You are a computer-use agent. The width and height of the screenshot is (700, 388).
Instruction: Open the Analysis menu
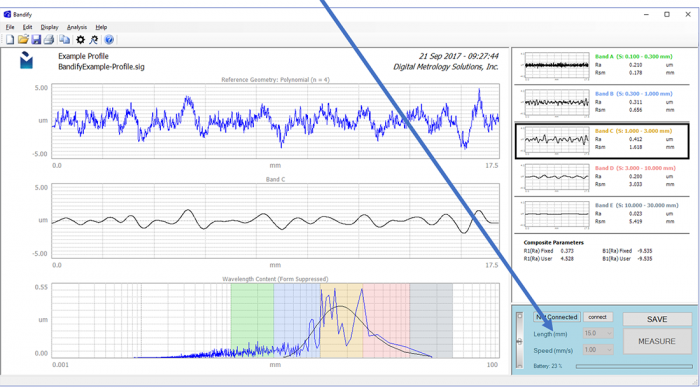[77, 27]
